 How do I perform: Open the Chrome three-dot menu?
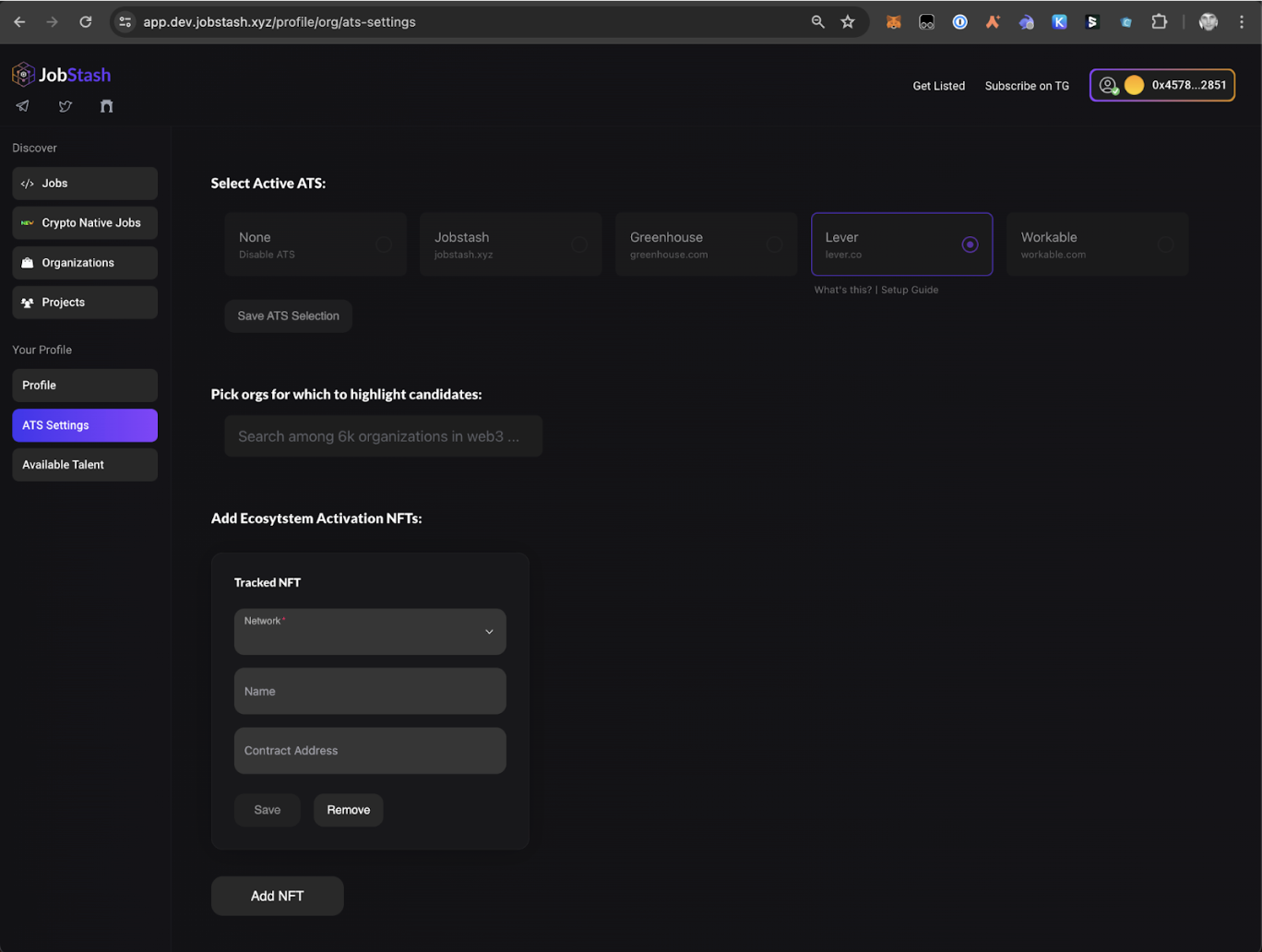click(1242, 22)
